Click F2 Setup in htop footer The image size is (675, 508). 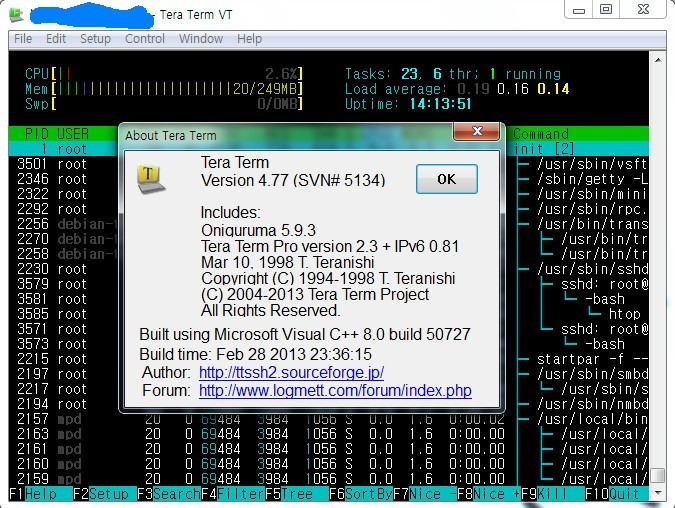pyautogui.click(x=105, y=494)
